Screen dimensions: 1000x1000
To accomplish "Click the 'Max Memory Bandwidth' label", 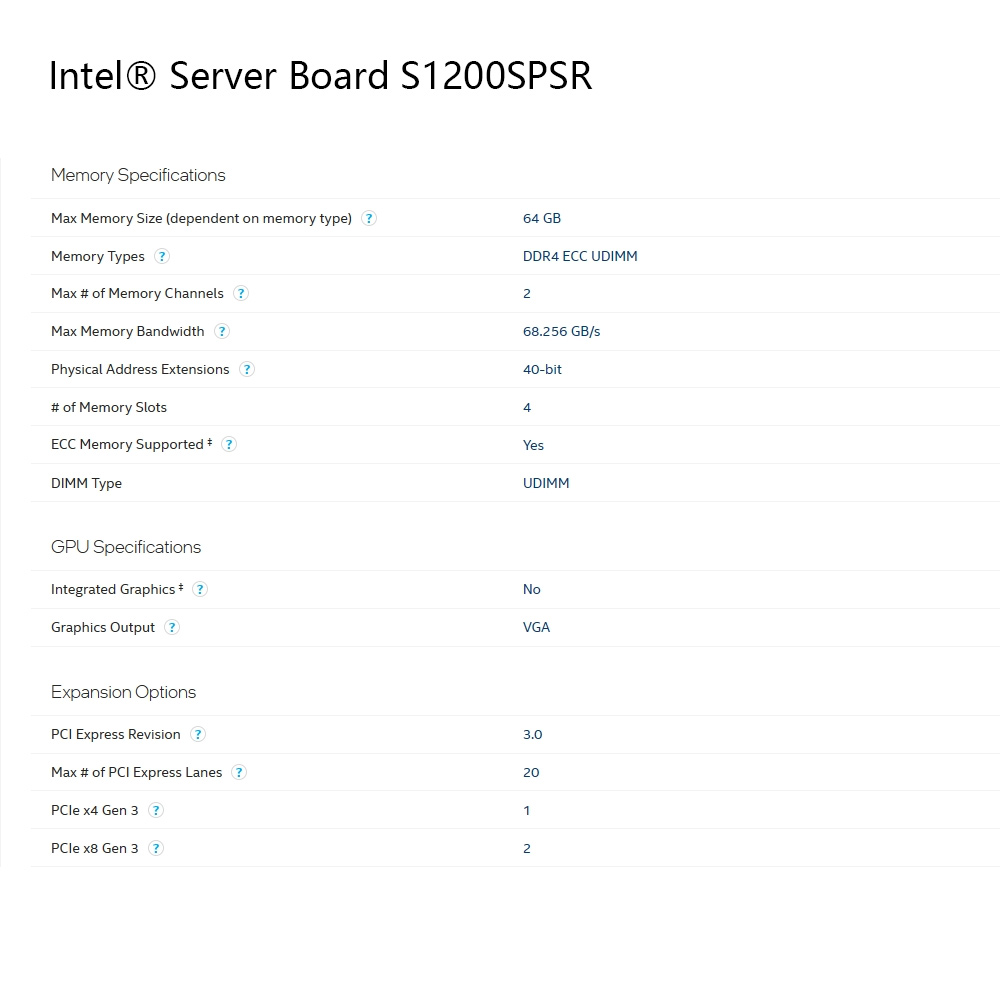I will pos(128,332).
